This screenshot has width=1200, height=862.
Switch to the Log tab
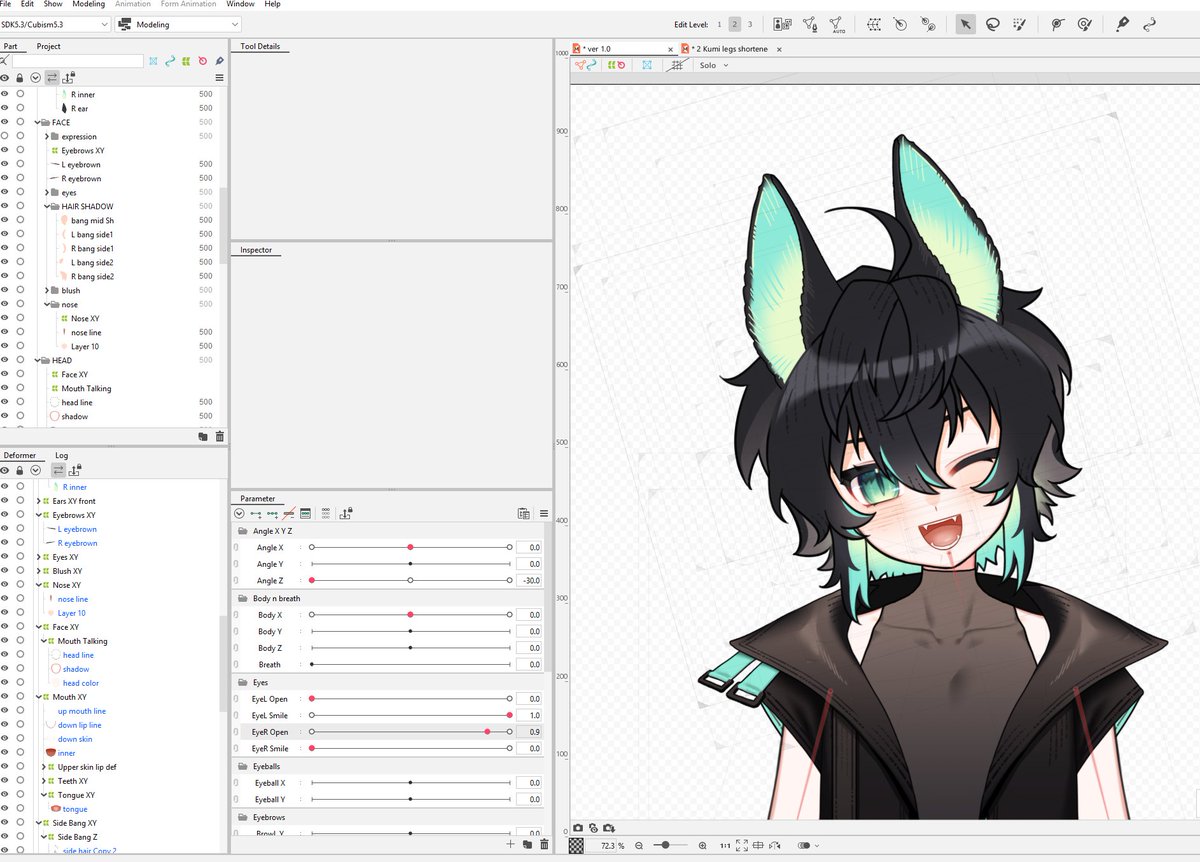tap(61, 455)
